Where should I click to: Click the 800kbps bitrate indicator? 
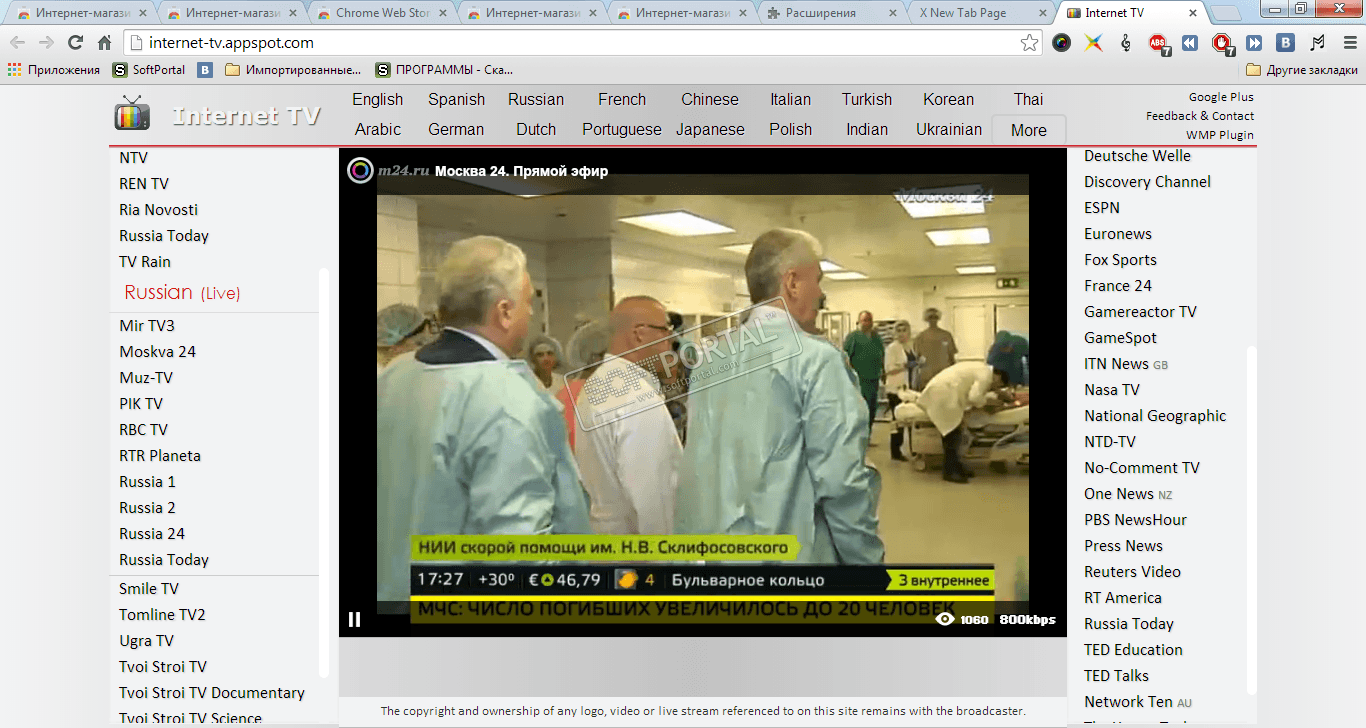(1027, 620)
